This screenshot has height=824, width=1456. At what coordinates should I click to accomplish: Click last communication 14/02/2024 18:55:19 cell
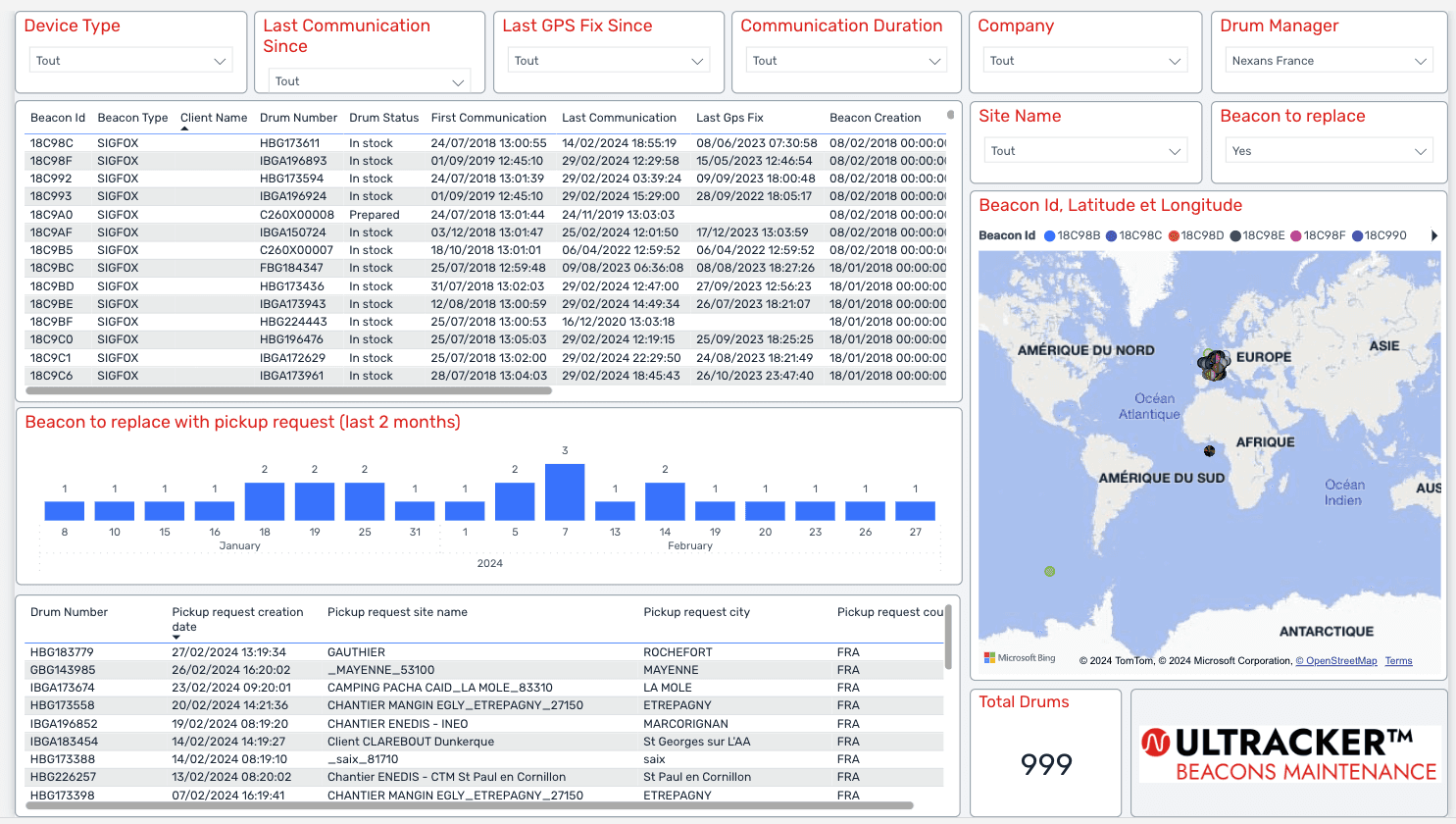pyautogui.click(x=619, y=143)
